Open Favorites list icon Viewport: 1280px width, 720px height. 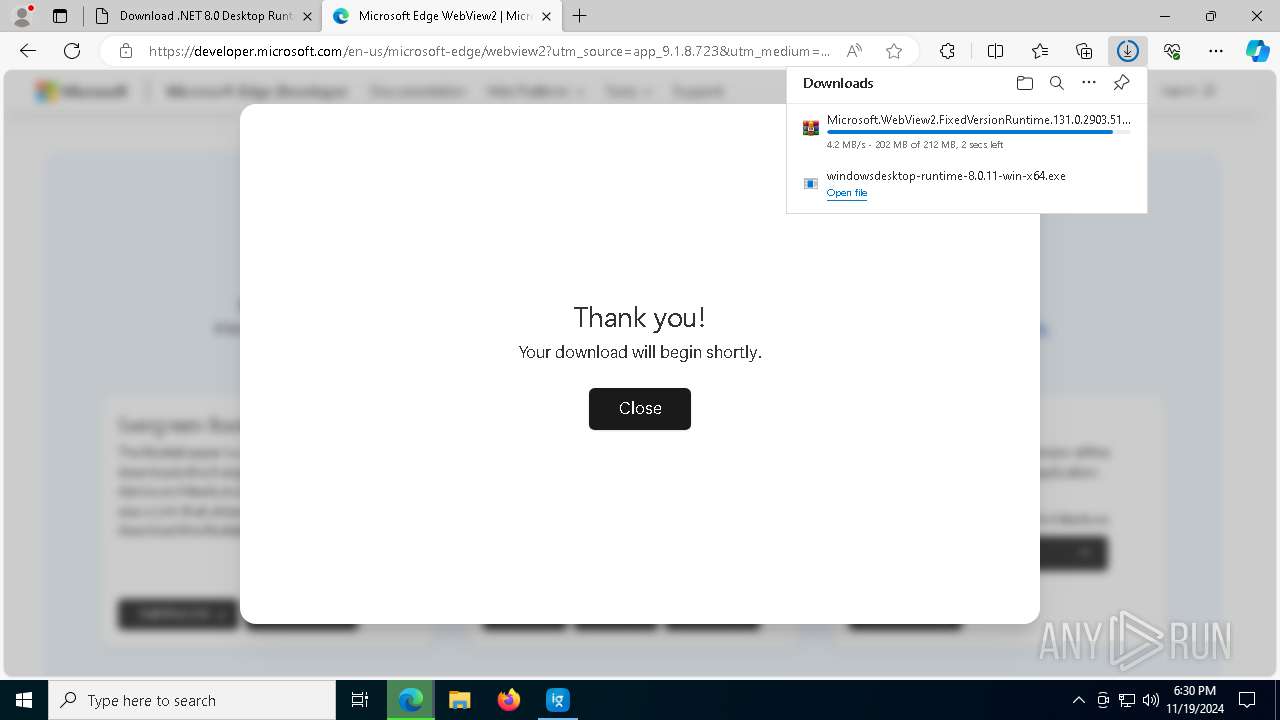coord(1040,51)
